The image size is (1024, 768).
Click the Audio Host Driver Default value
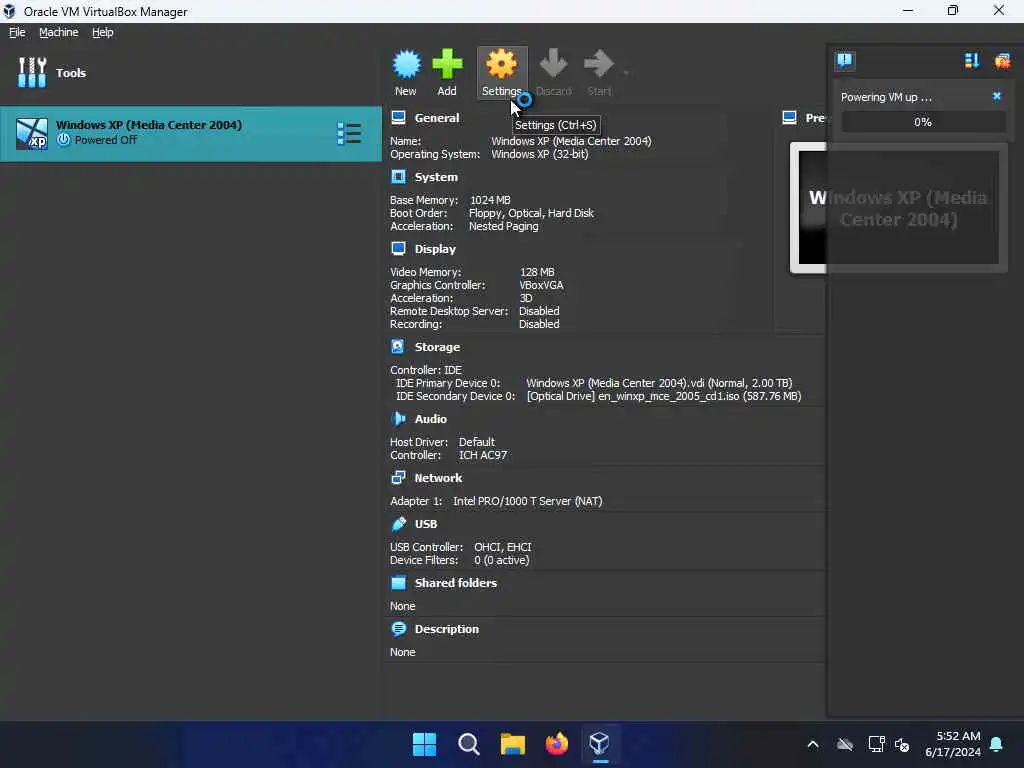477,441
